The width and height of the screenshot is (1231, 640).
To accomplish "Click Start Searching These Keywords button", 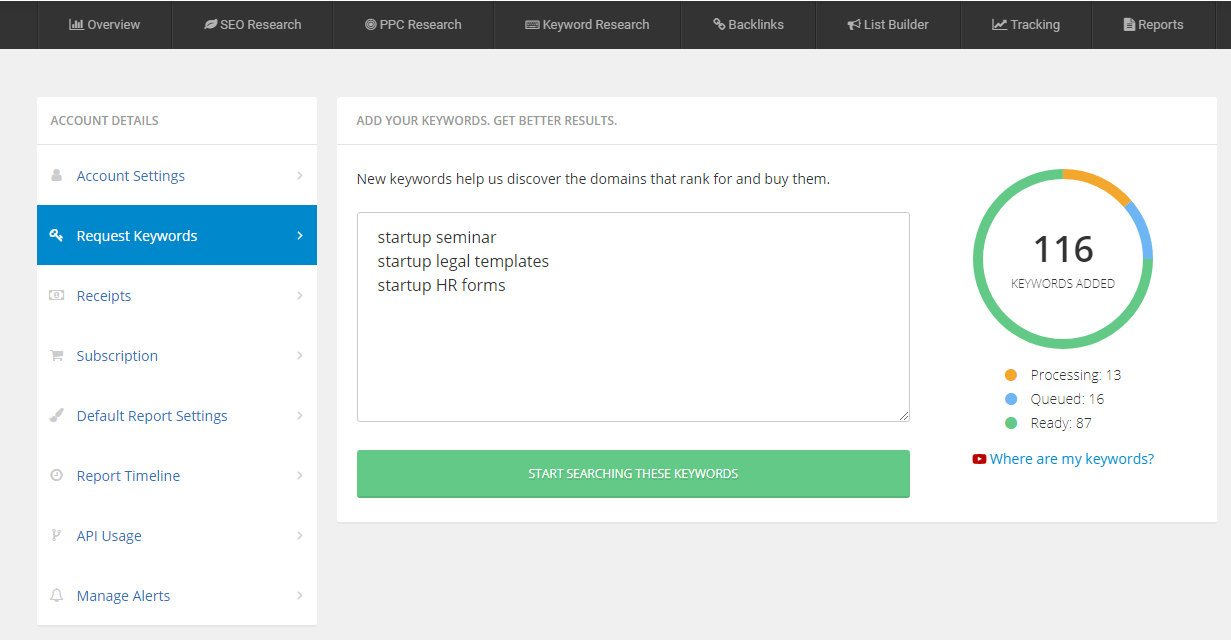I will (633, 473).
